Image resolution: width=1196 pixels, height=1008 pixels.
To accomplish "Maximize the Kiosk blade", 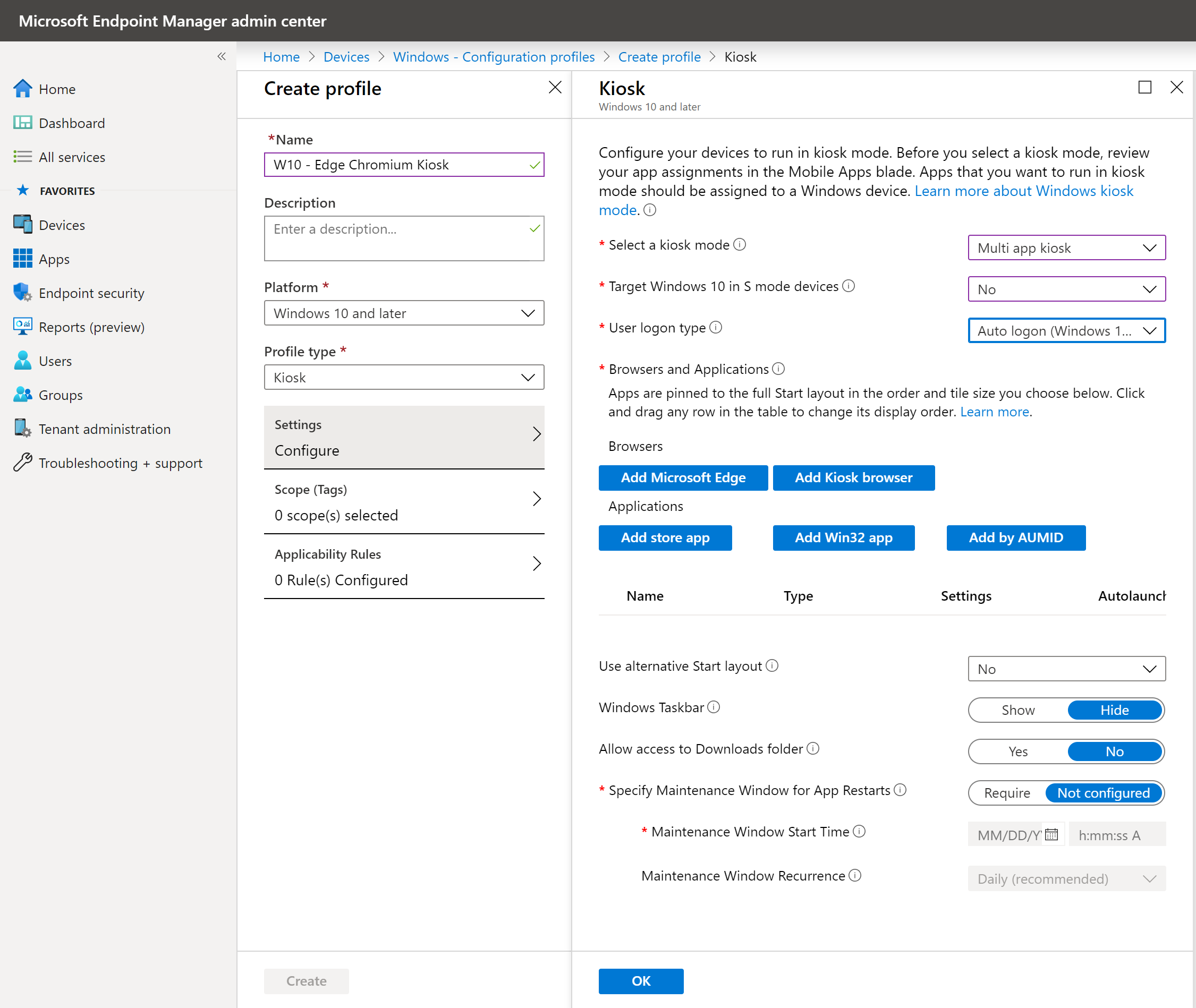I will pos(1144,87).
